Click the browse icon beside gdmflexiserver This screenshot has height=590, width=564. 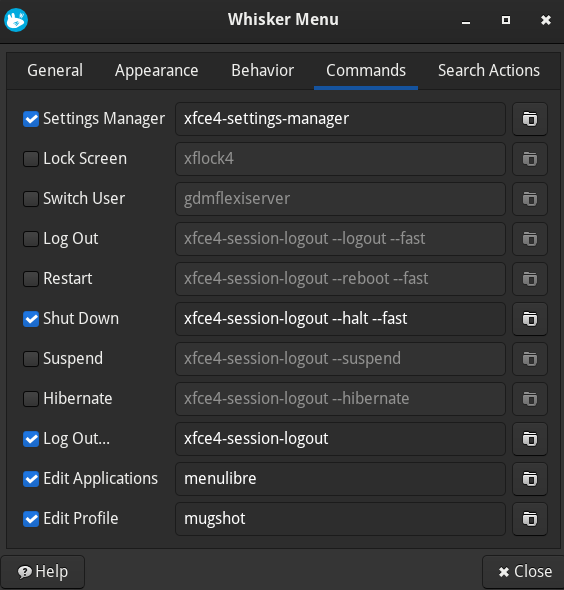coord(529,199)
